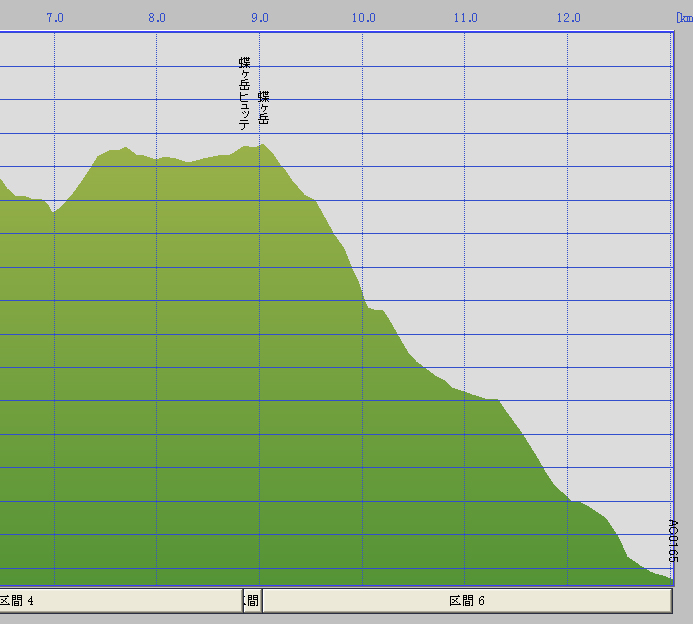Click the profile's highest peak under the 蝶ヶ岳 label
The width and height of the screenshot is (693, 624).
click(x=263, y=145)
